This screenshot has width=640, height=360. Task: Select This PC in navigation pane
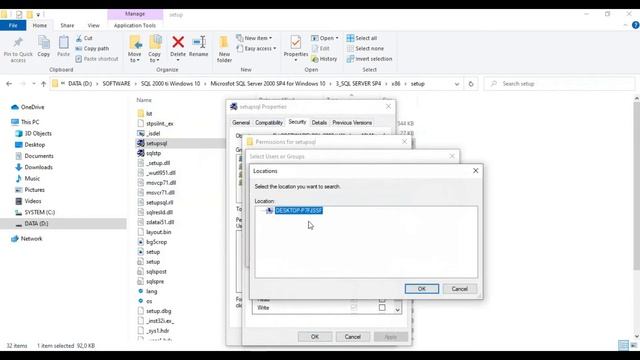click(x=25, y=122)
